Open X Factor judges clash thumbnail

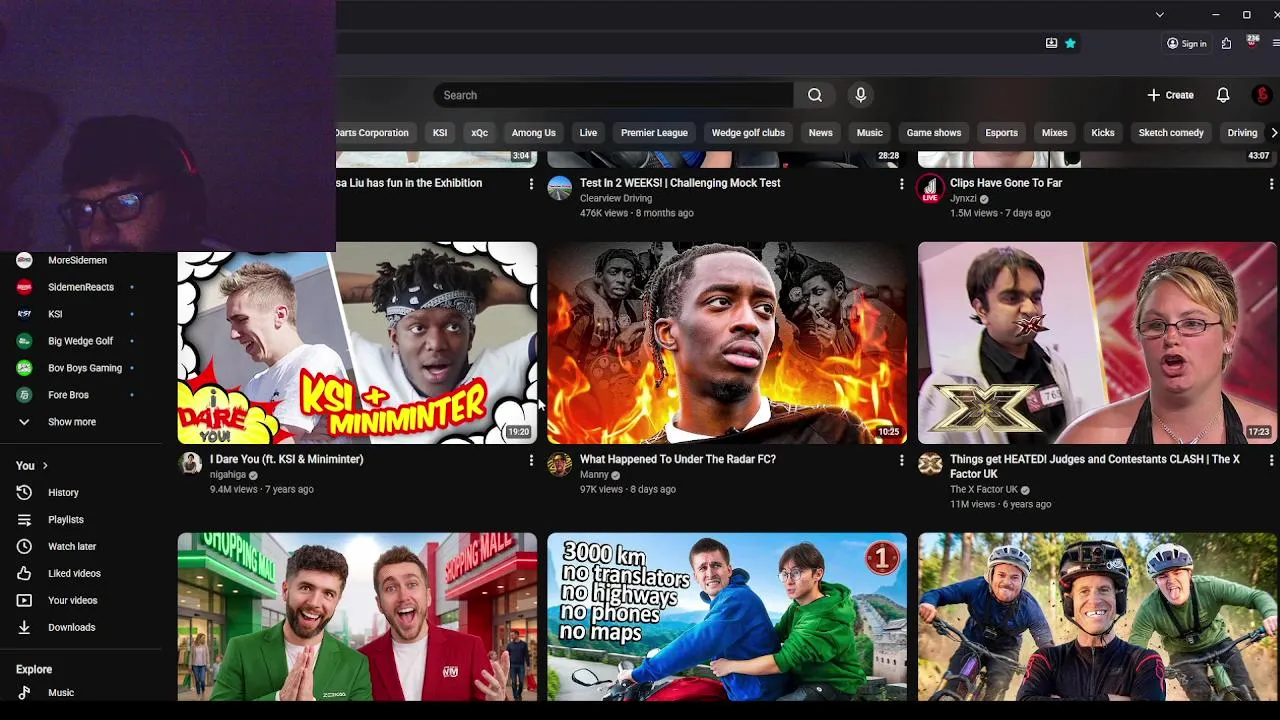click(x=1097, y=343)
